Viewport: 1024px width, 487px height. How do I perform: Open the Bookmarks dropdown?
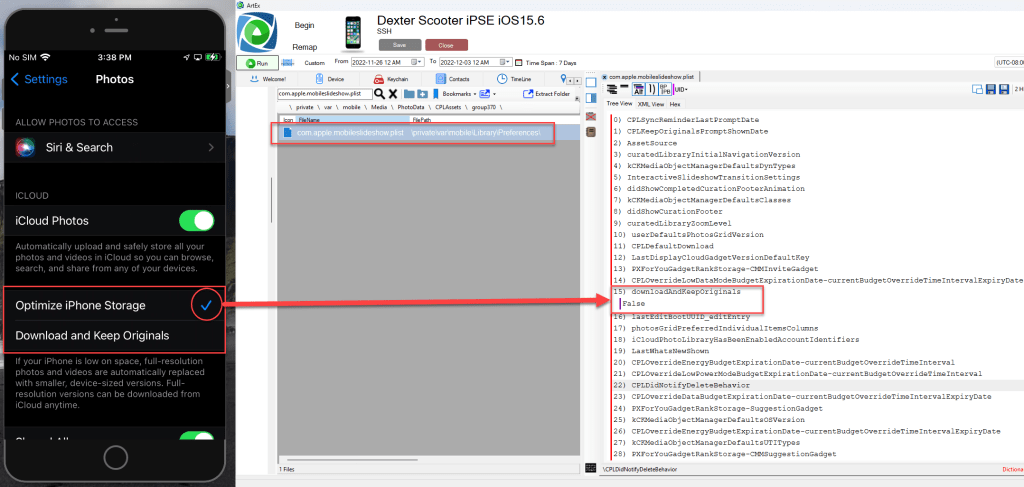tap(464, 94)
